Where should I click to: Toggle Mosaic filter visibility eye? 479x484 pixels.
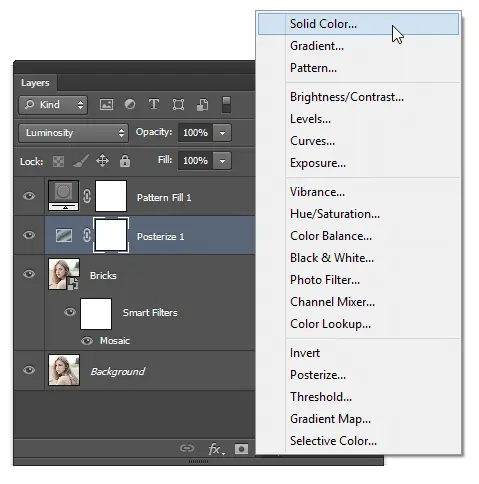tap(87, 341)
